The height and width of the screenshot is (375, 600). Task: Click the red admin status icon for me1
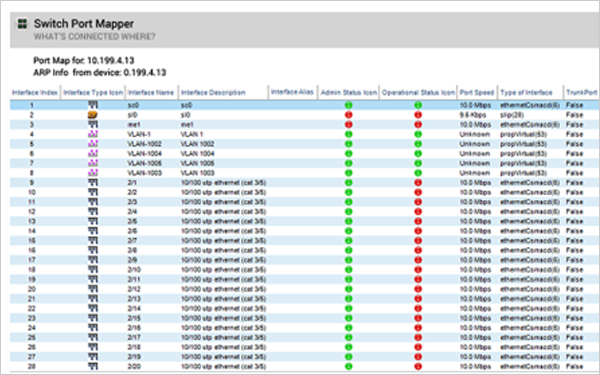coord(348,124)
